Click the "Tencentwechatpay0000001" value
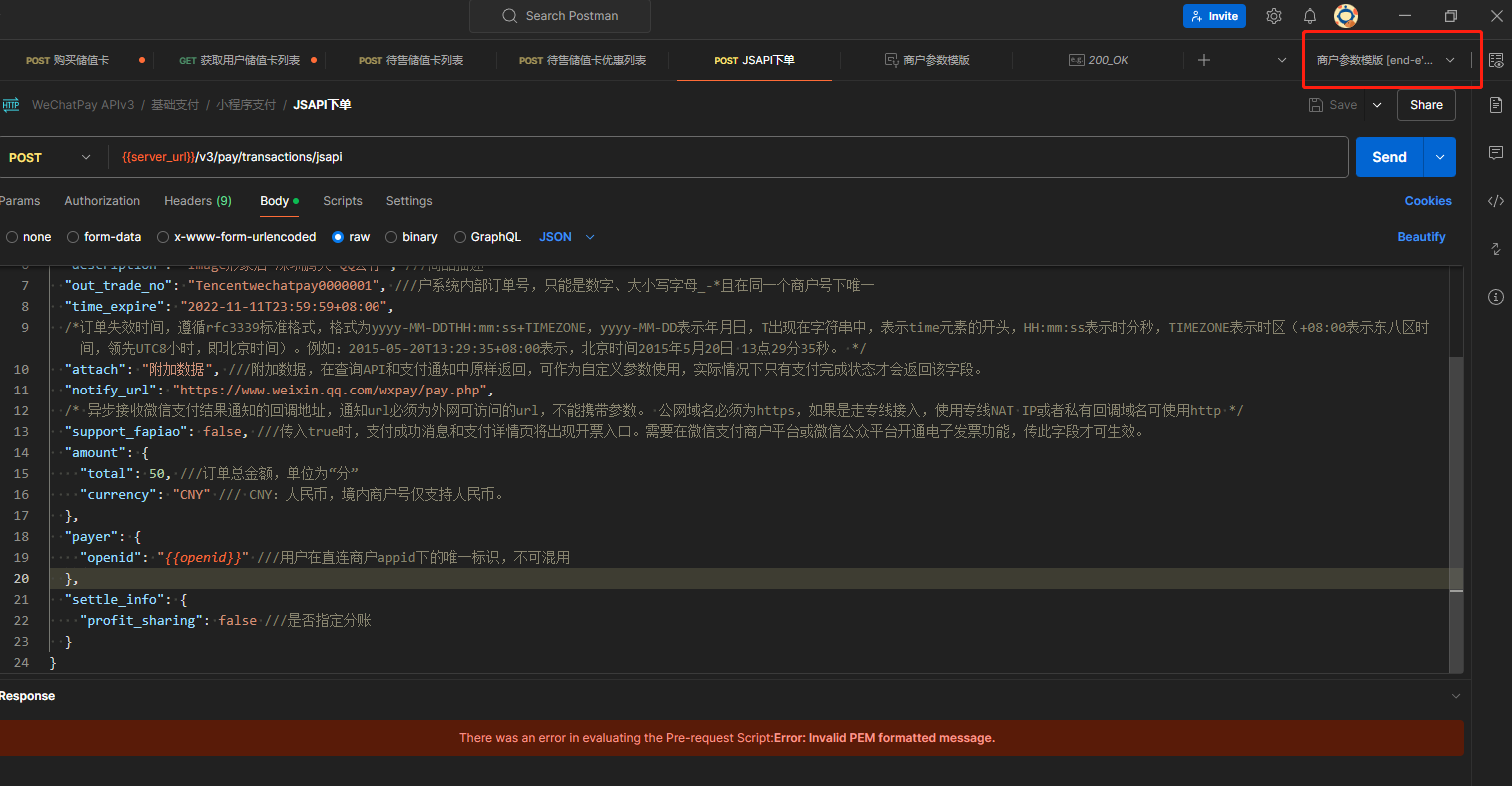This screenshot has width=1512, height=786. 285,286
